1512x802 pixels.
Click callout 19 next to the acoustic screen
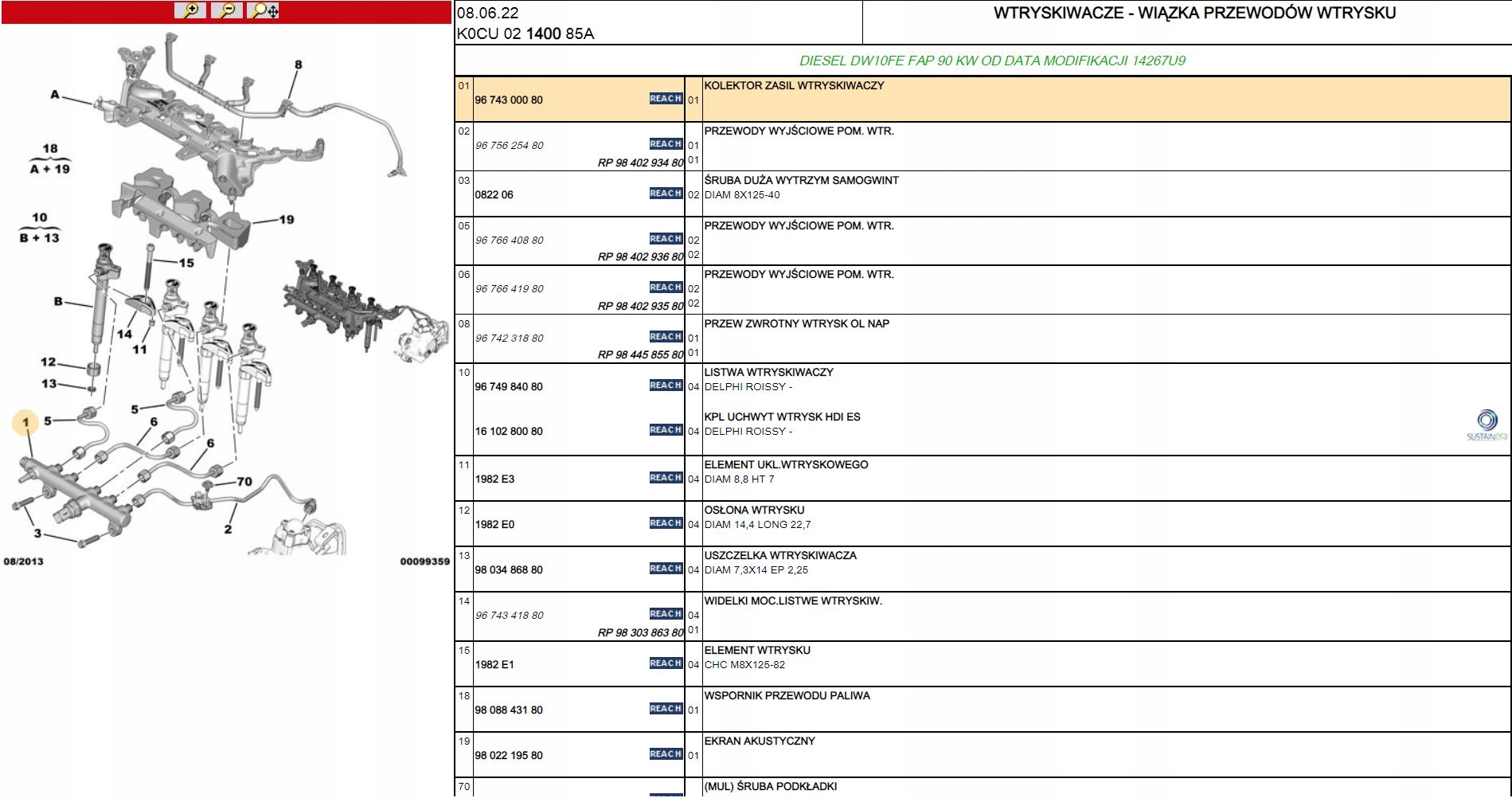tap(287, 220)
